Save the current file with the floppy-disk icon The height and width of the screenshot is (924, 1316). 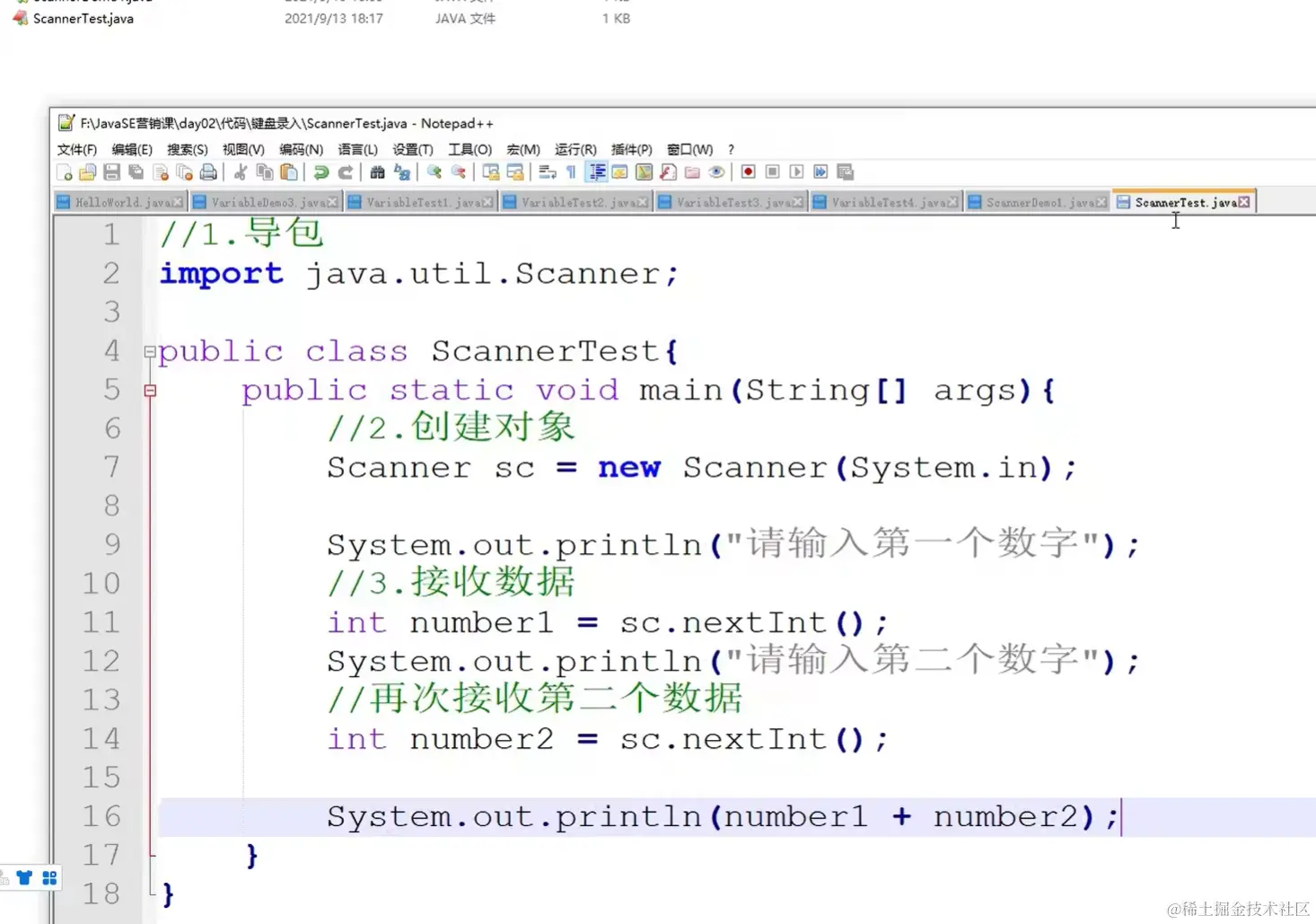click(x=112, y=172)
